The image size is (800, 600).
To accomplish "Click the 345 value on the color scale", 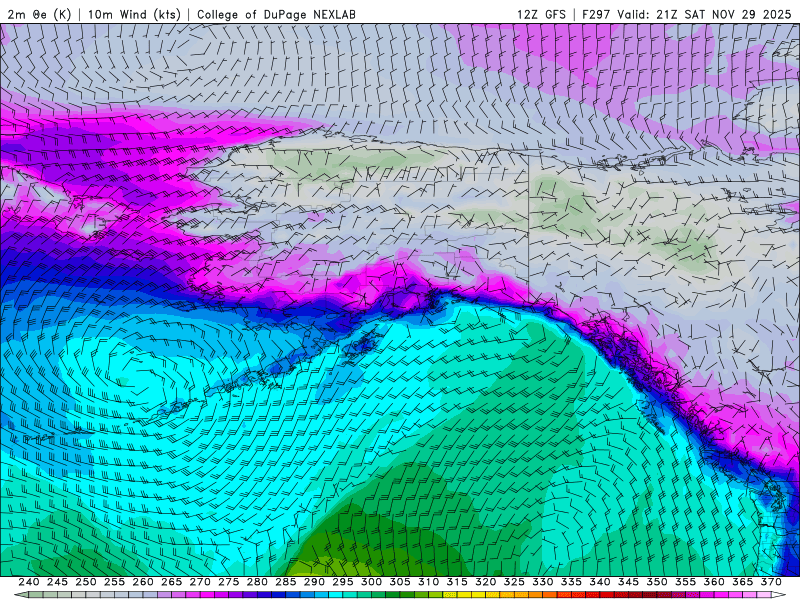I will [x=629, y=582].
